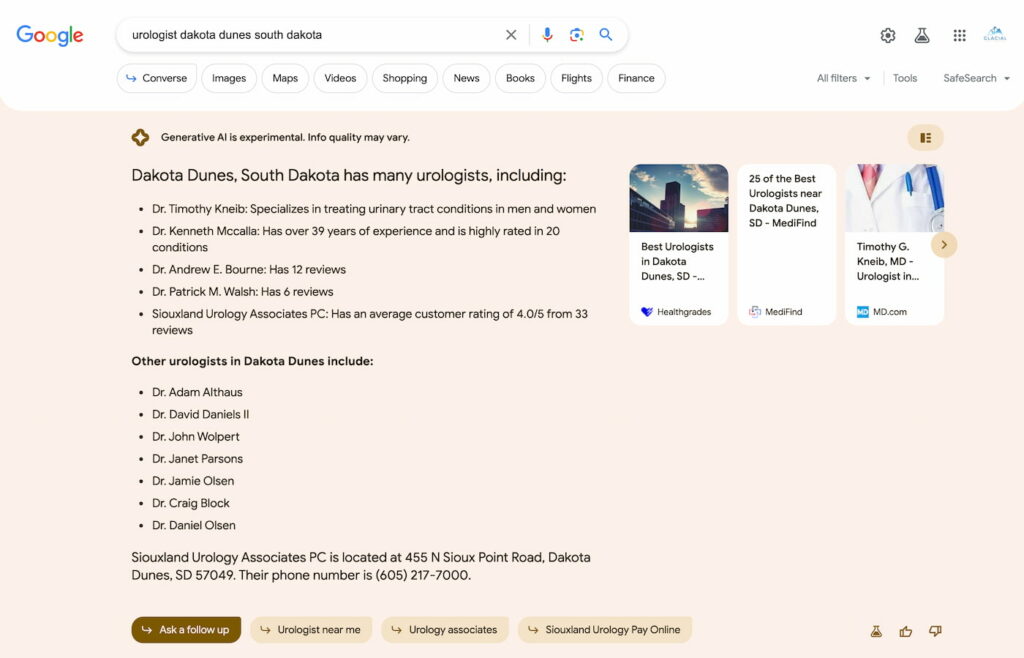Click the Dr. Patrick M. Walsh entry
Image resolution: width=1024 pixels, height=658 pixels.
(242, 292)
